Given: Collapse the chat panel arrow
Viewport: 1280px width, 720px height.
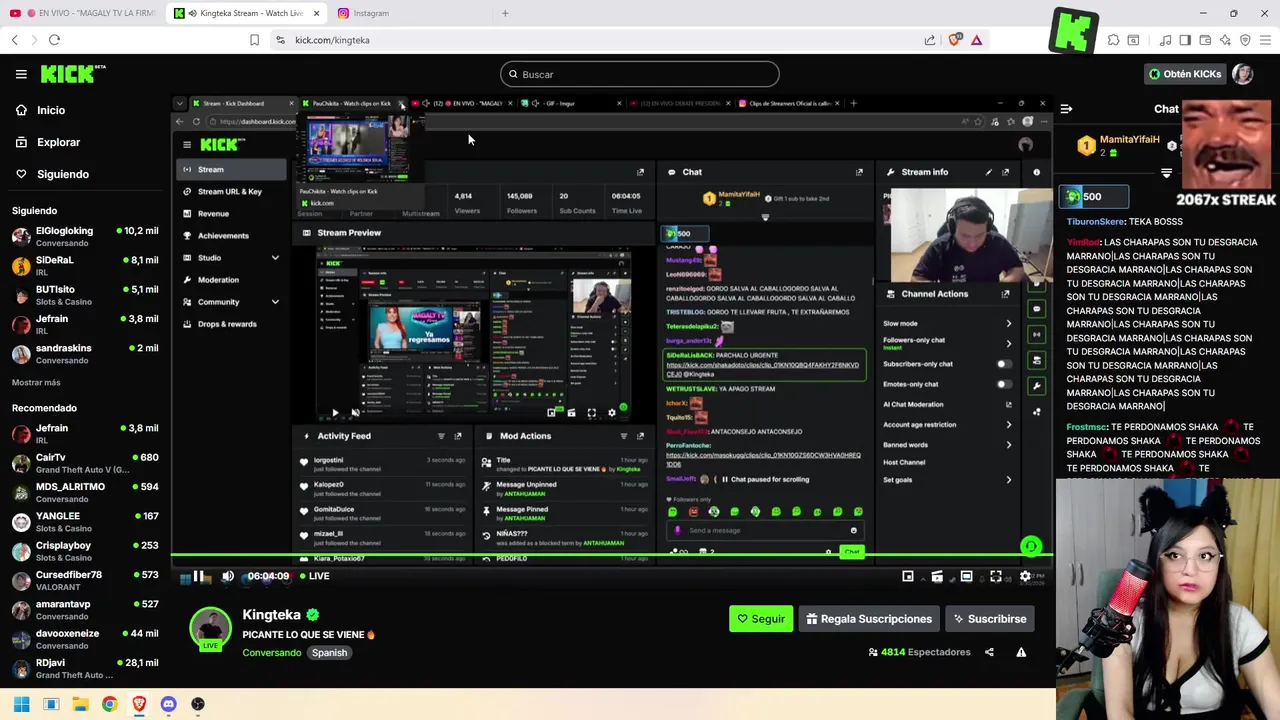Looking at the screenshot, I should tap(1066, 109).
